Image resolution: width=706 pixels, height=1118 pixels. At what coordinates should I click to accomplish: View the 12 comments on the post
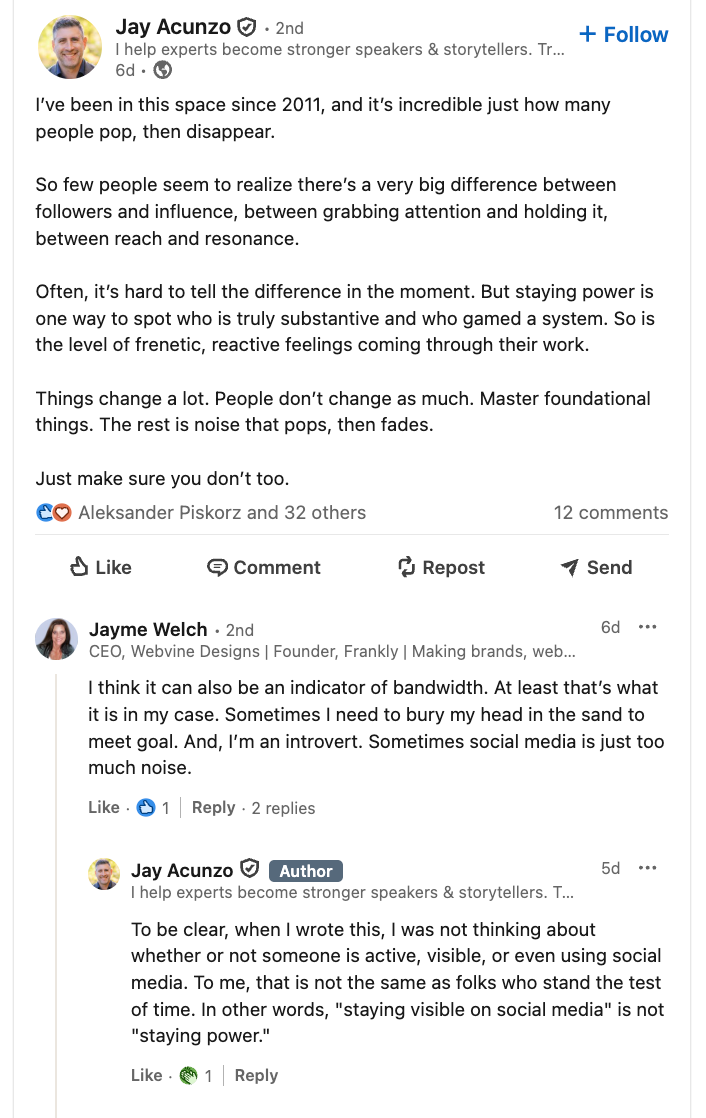coord(611,512)
